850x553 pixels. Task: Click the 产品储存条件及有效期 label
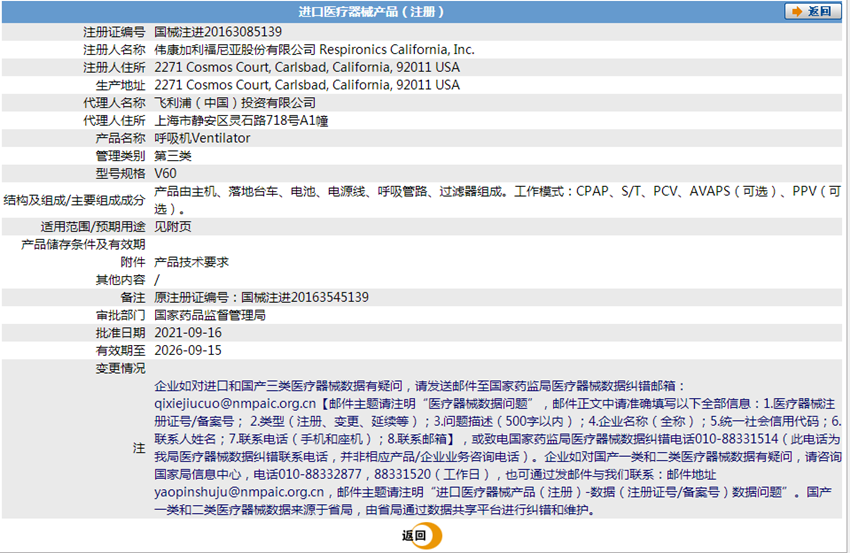click(83, 245)
